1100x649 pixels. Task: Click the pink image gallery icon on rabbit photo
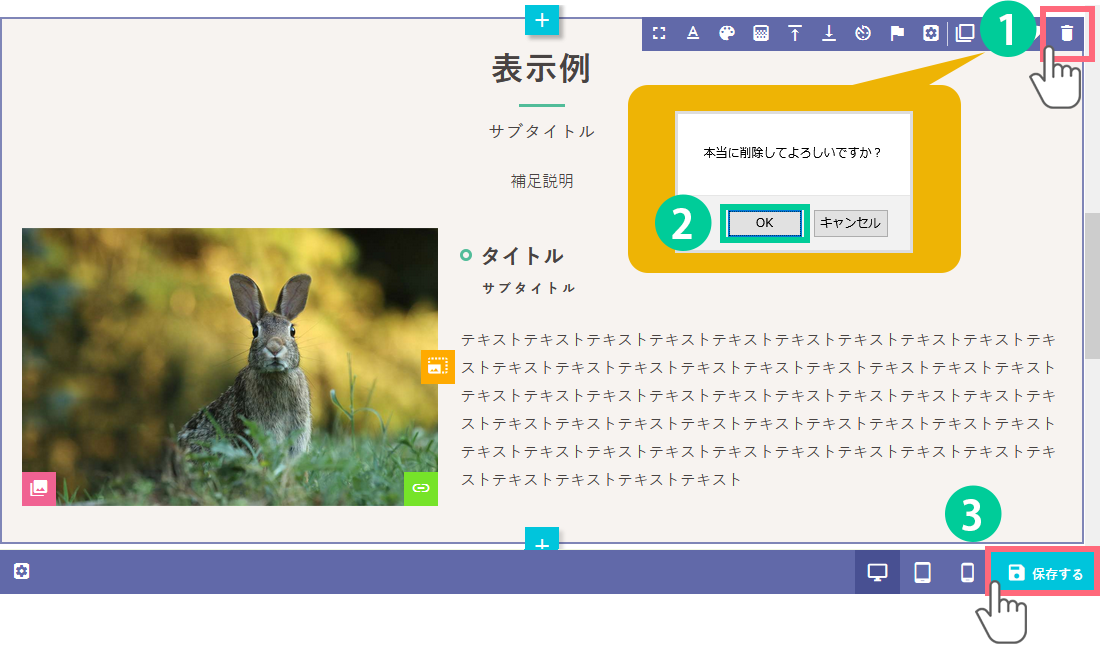tap(39, 488)
